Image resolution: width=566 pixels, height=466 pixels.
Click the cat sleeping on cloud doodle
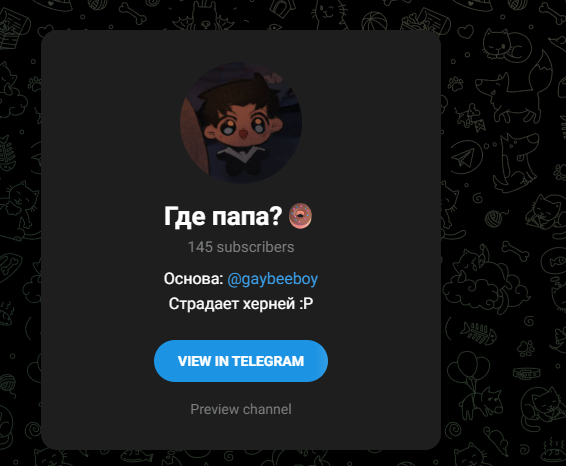[484, 280]
